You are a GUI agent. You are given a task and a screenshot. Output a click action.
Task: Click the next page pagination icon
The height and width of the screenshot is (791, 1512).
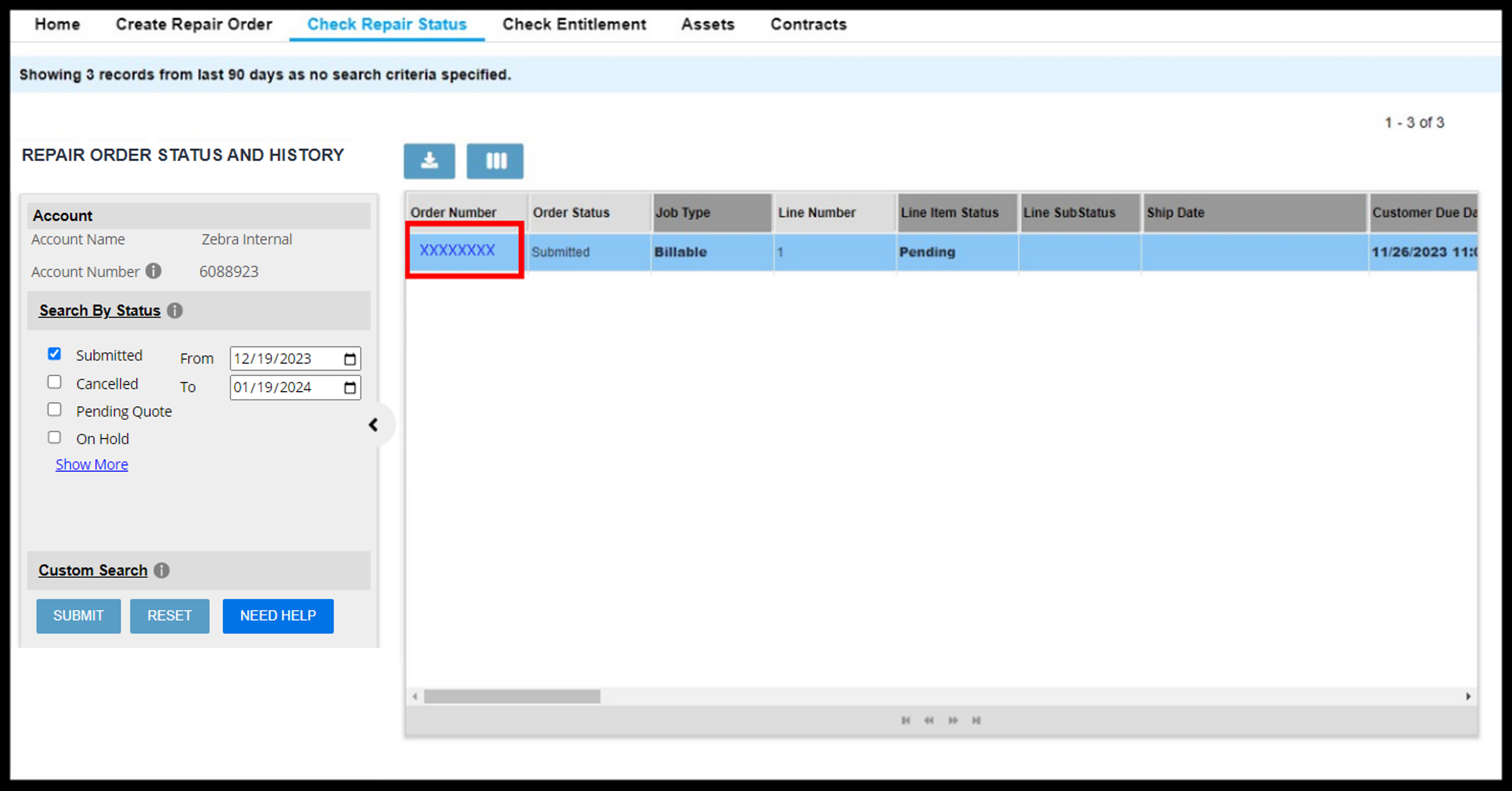953,719
